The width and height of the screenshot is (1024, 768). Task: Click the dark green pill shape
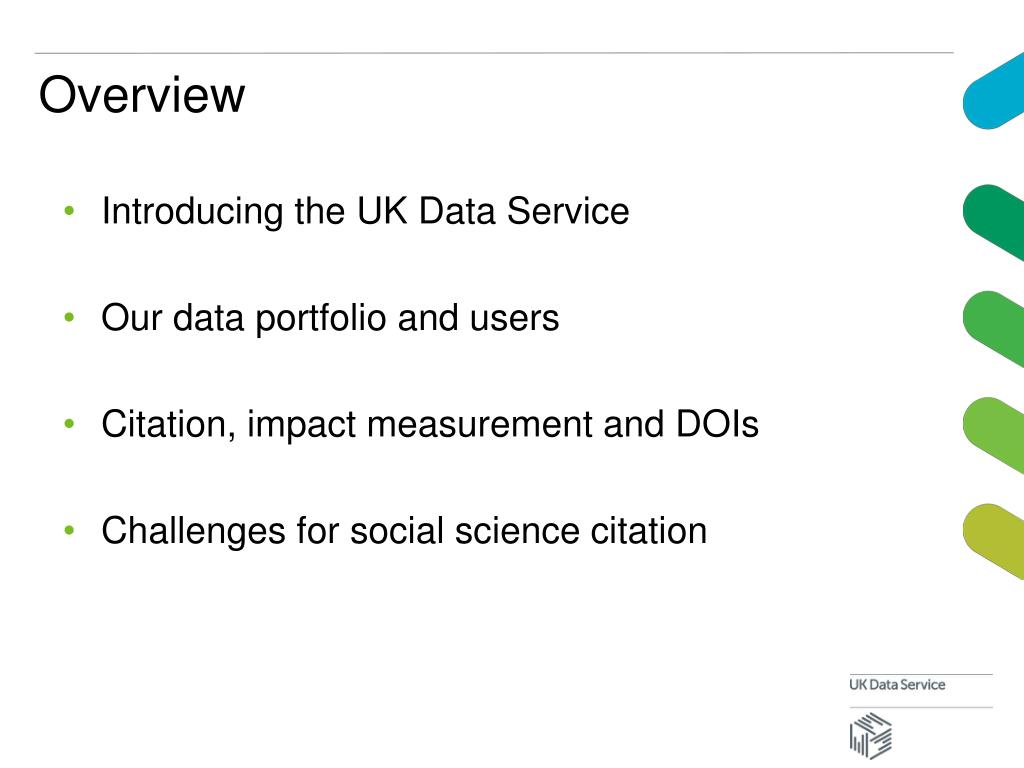tap(993, 223)
